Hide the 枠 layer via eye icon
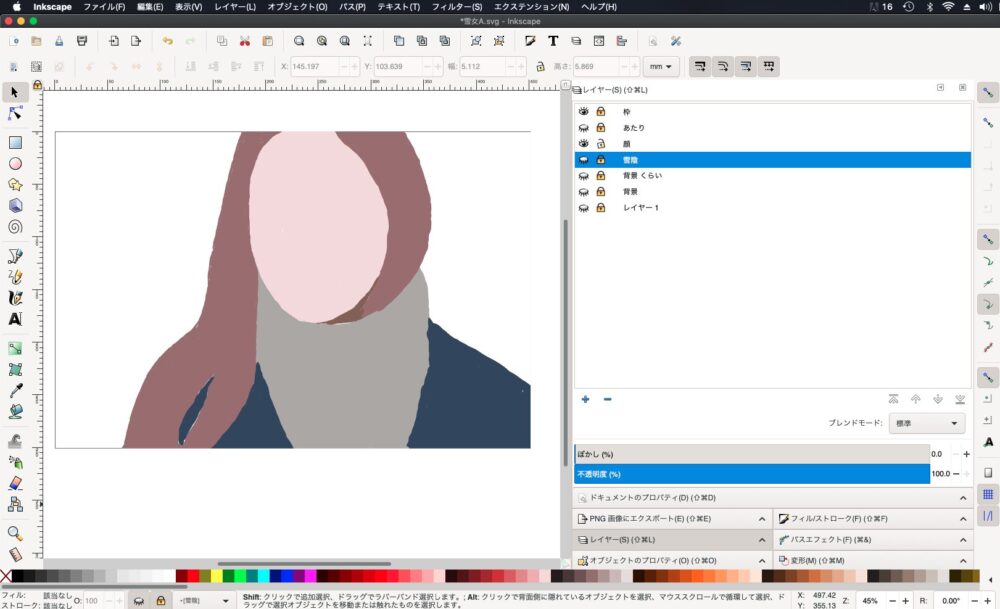 point(584,112)
